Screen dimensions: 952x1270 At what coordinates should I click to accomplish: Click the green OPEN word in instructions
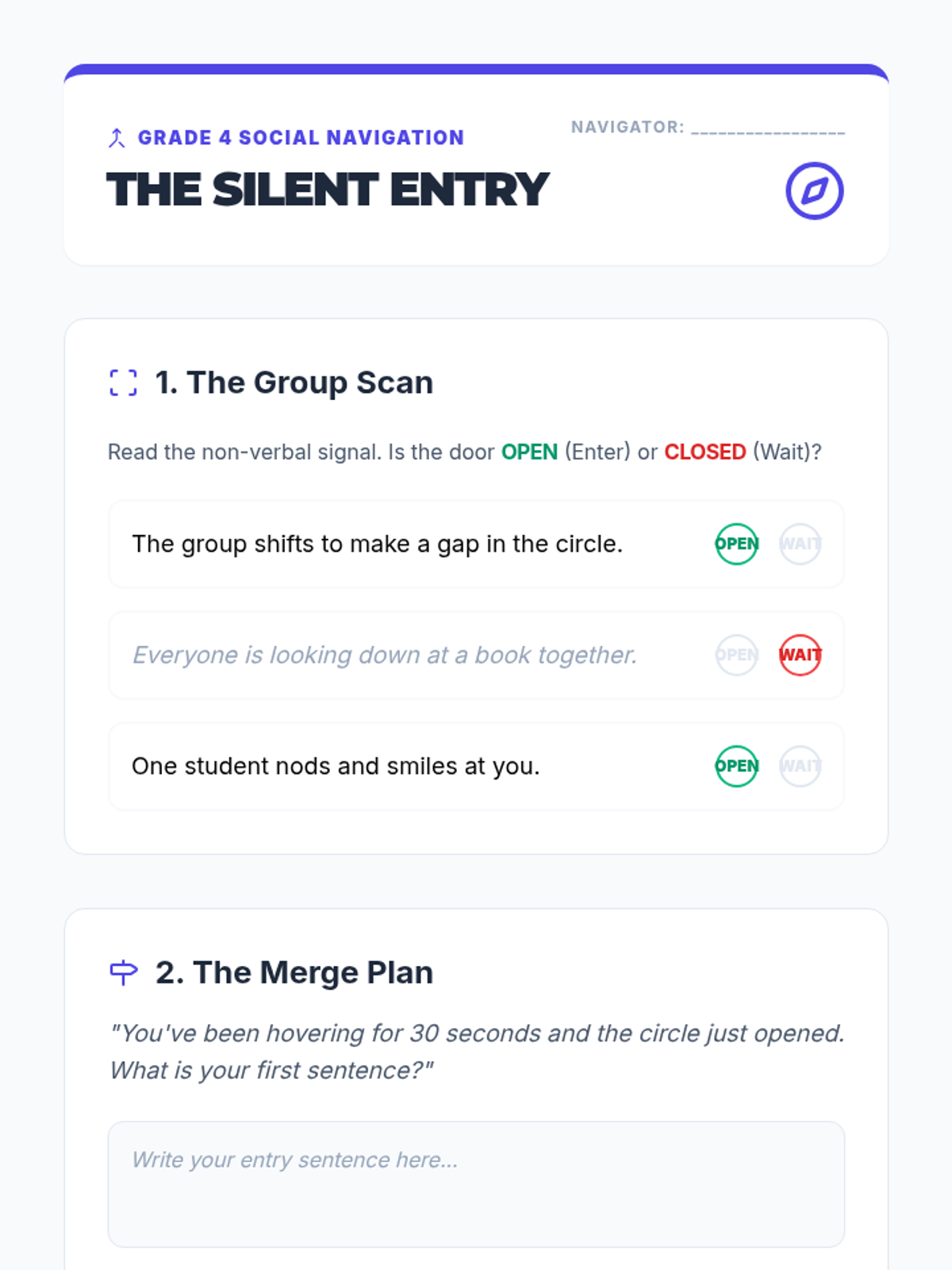(x=529, y=452)
